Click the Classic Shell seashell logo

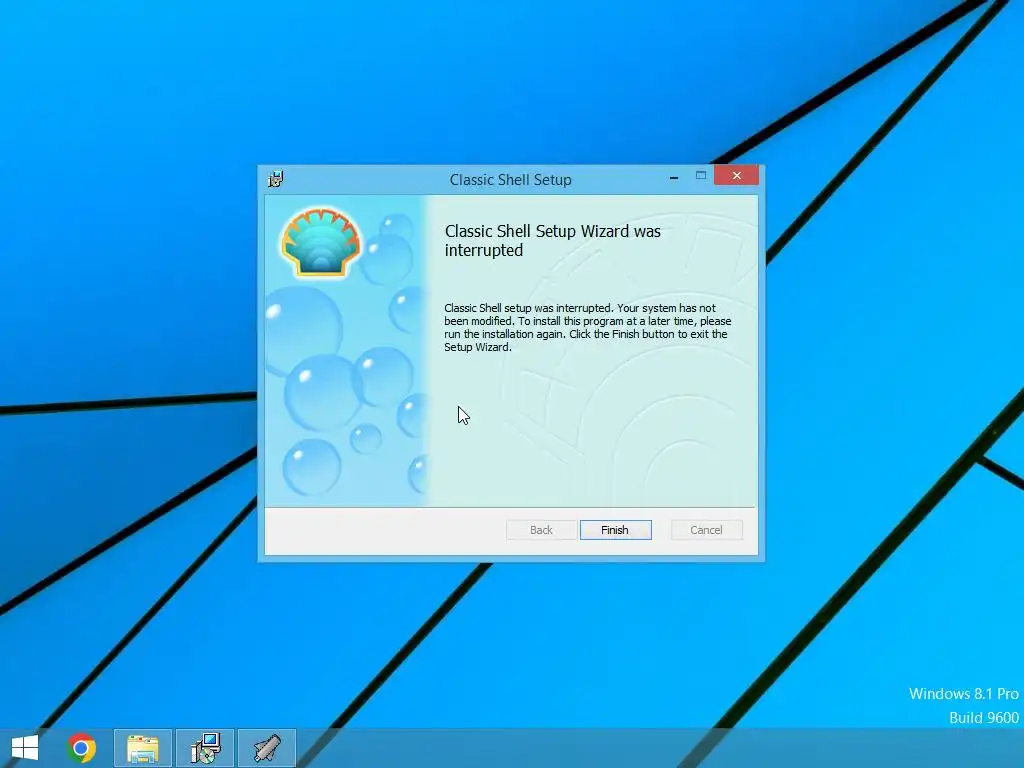[321, 242]
